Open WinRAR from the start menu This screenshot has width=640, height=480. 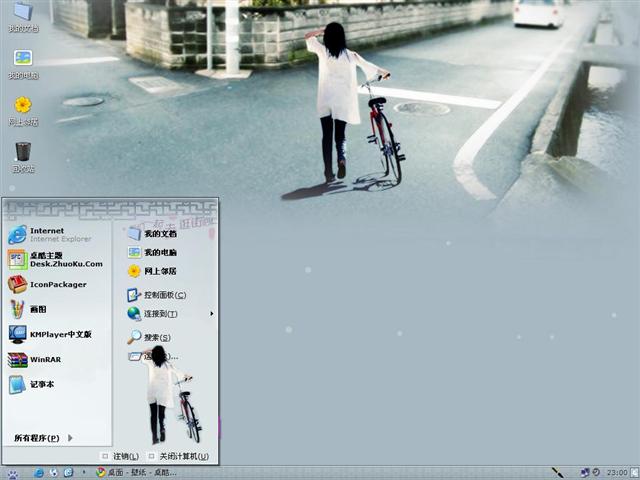(35, 360)
